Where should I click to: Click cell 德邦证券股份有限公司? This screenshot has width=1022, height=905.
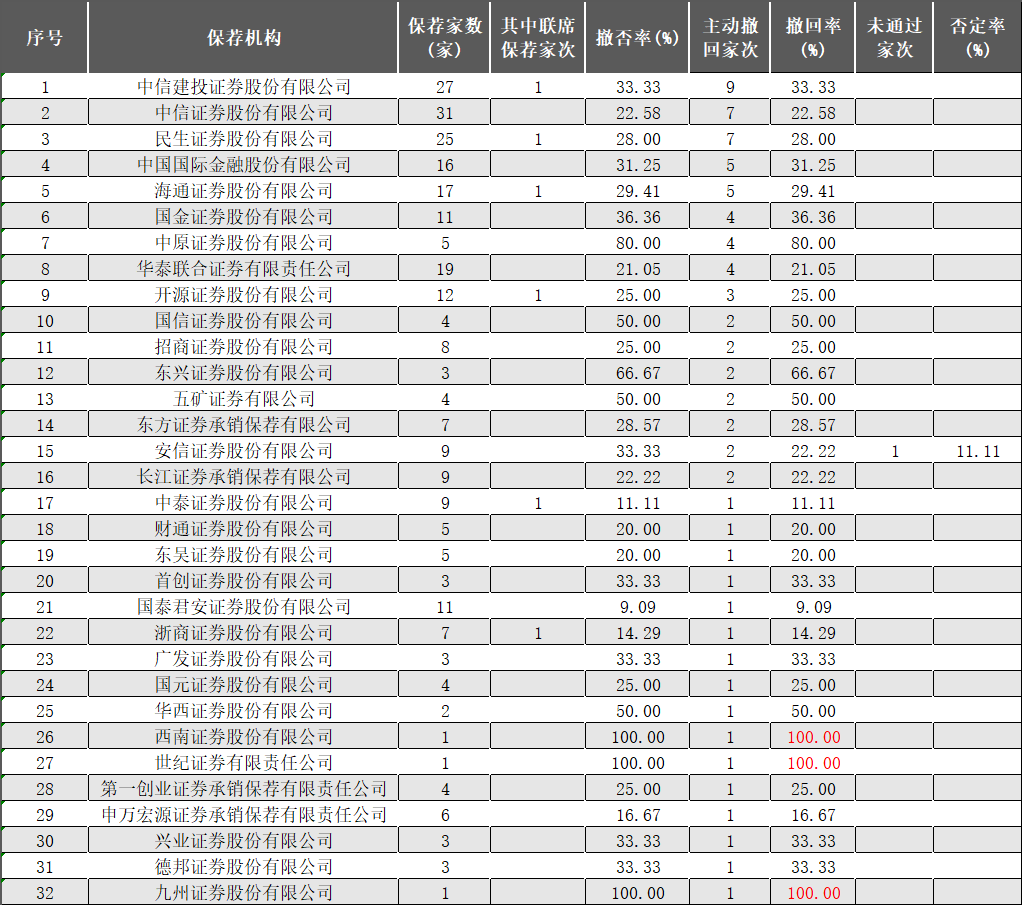point(243,867)
